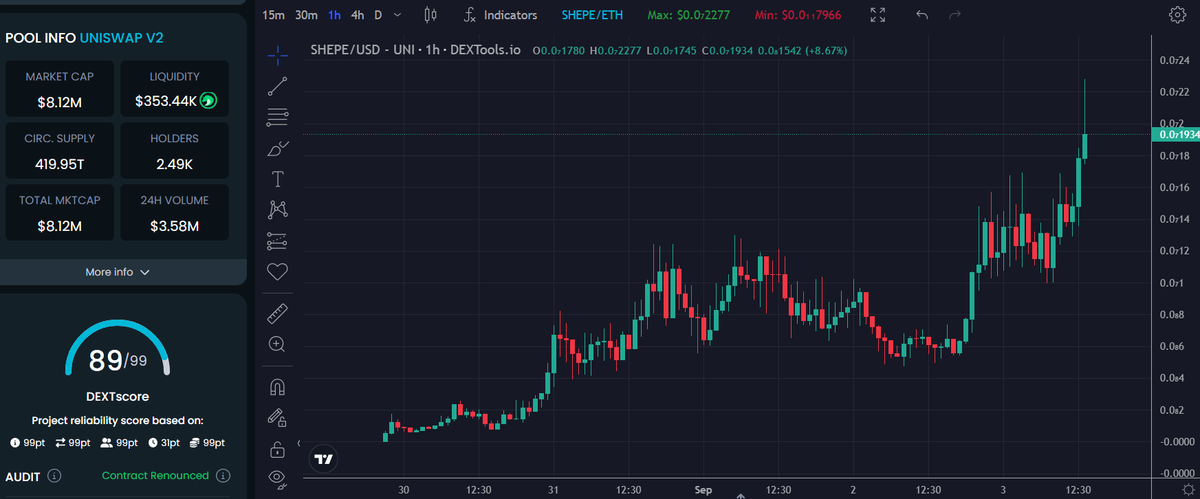Select the text annotation tool
The image size is (1200, 499).
tap(277, 179)
